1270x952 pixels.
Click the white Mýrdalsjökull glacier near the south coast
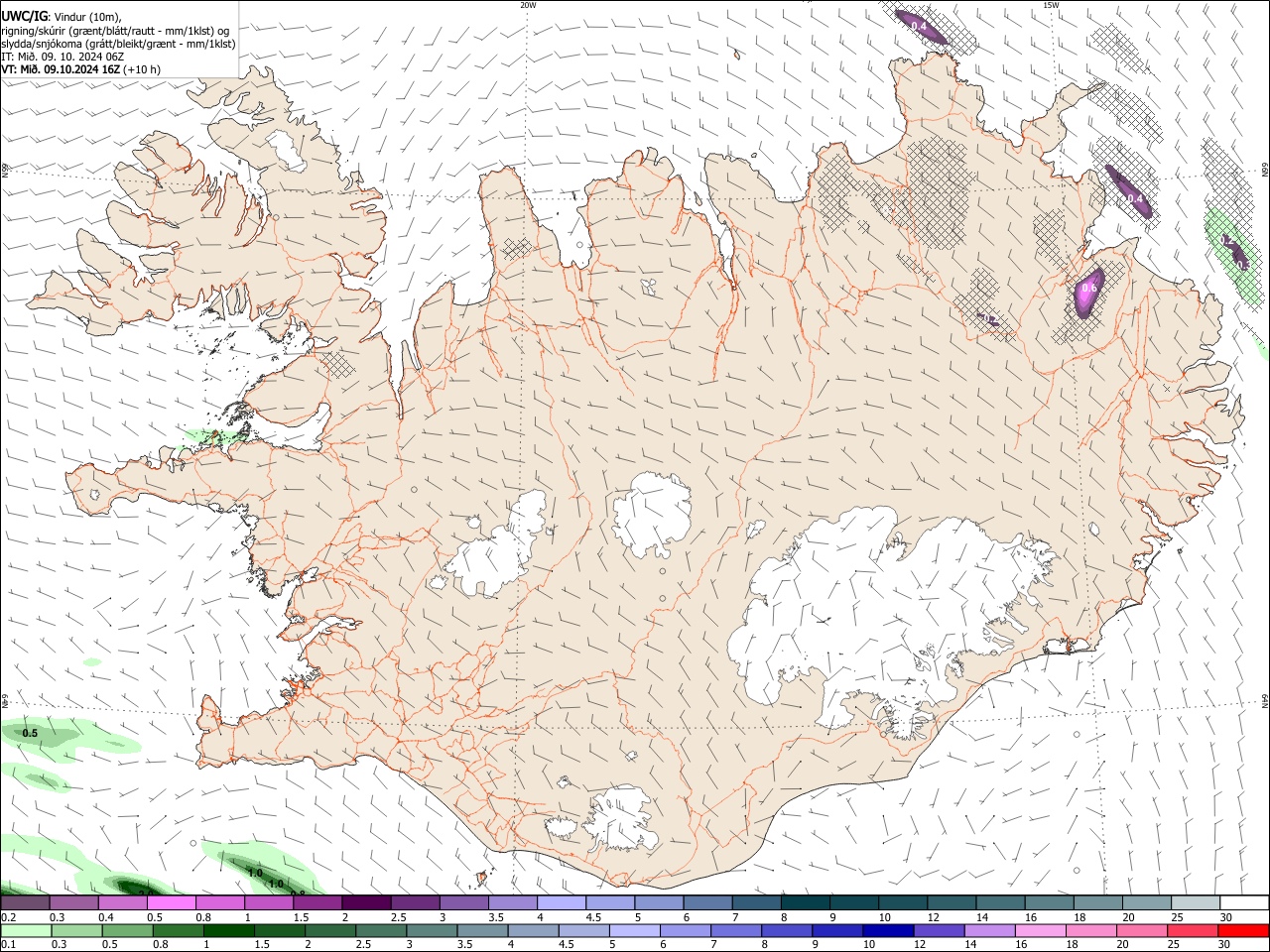click(x=622, y=819)
